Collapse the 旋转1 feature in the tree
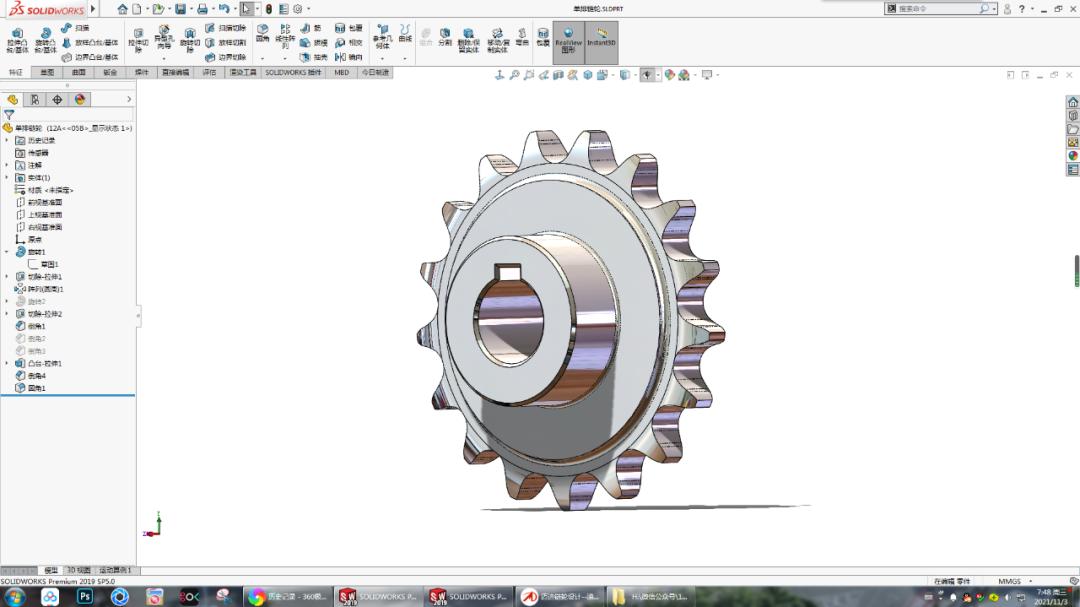The height and width of the screenshot is (607, 1080). pos(7,250)
